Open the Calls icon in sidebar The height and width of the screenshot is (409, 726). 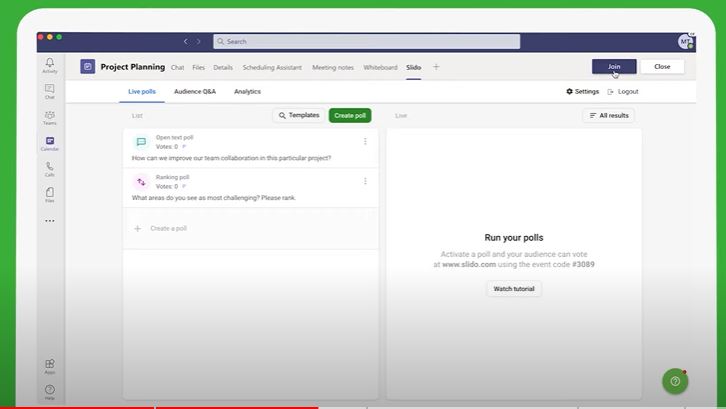tap(49, 168)
